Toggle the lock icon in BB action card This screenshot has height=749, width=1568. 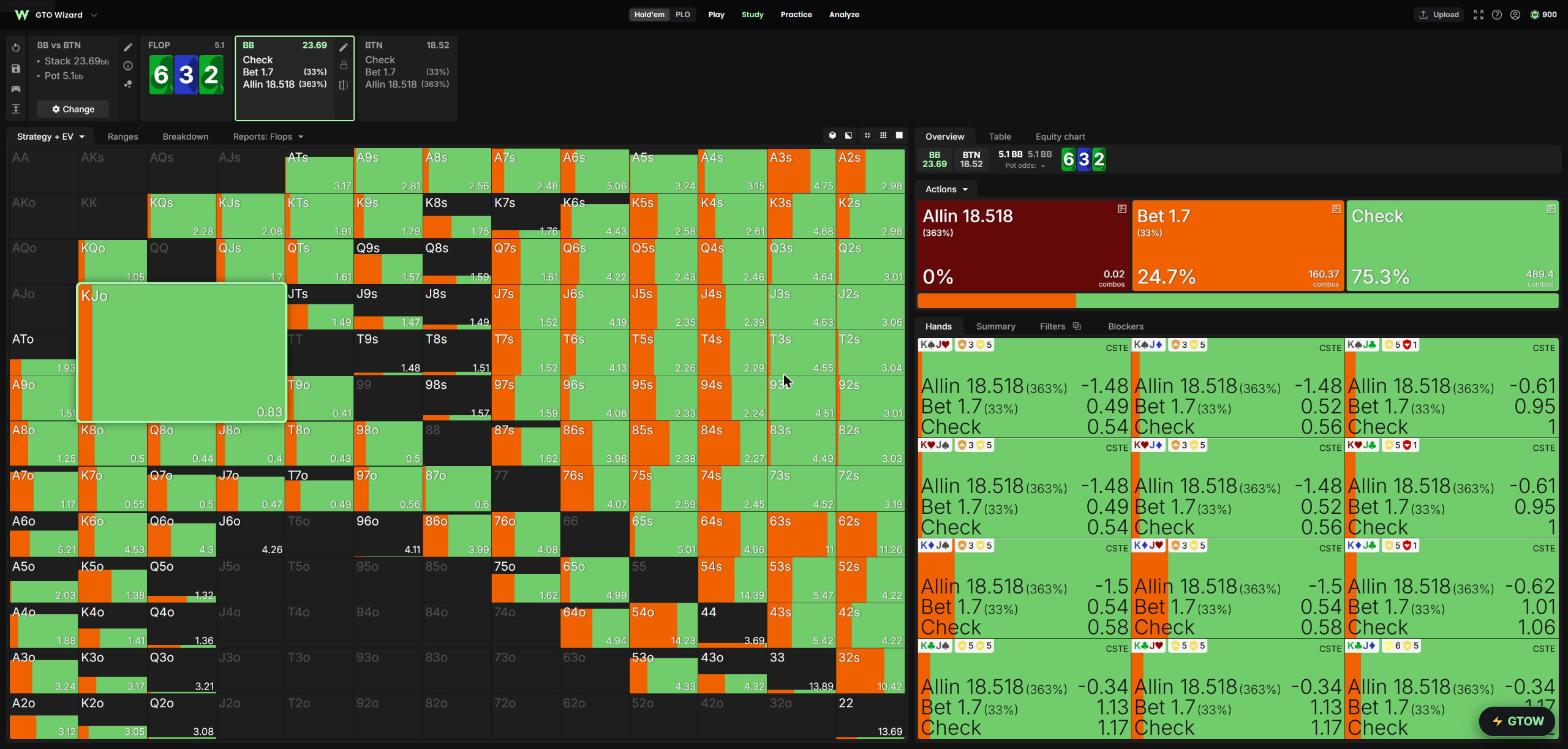tap(343, 66)
